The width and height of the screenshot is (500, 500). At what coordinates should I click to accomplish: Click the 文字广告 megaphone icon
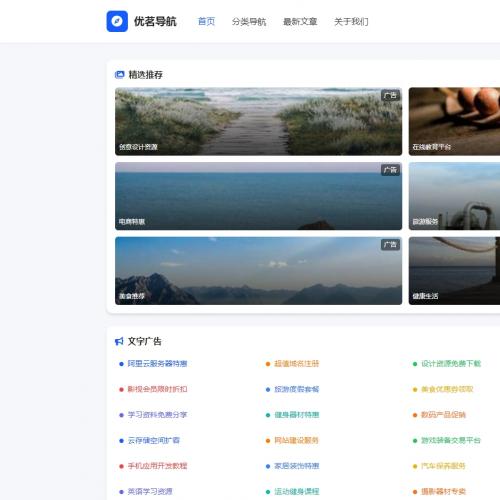click(119, 341)
